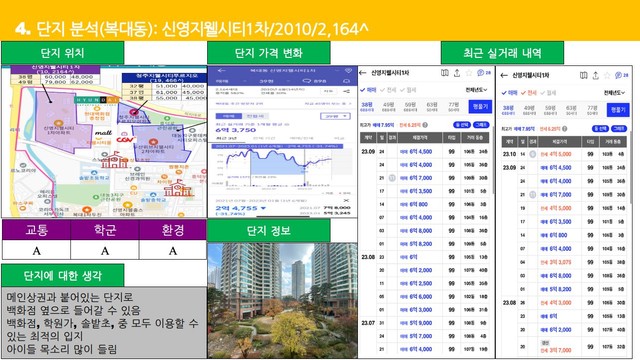Screen dimensions: 640x360
Task: Toggle 월세 checkbox in middle panel
Action: click(408, 90)
